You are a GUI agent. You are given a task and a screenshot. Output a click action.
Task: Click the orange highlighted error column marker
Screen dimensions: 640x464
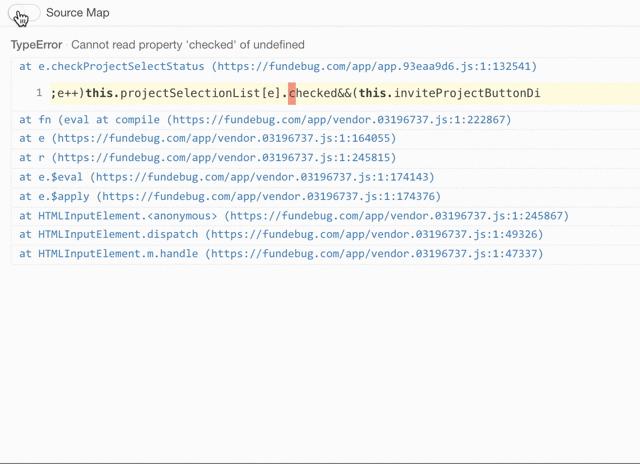[292, 94]
